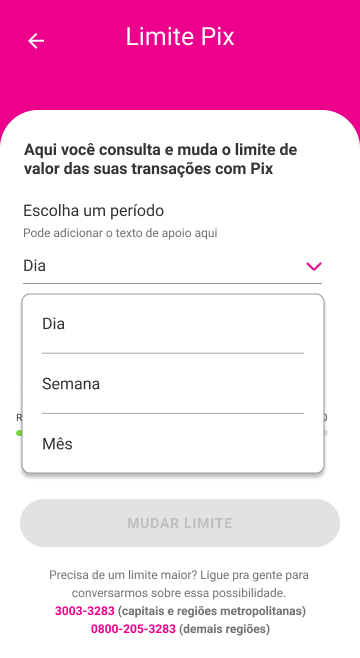The image size is (360, 658).
Task: Choose Dia from the period list
Action: [173, 324]
